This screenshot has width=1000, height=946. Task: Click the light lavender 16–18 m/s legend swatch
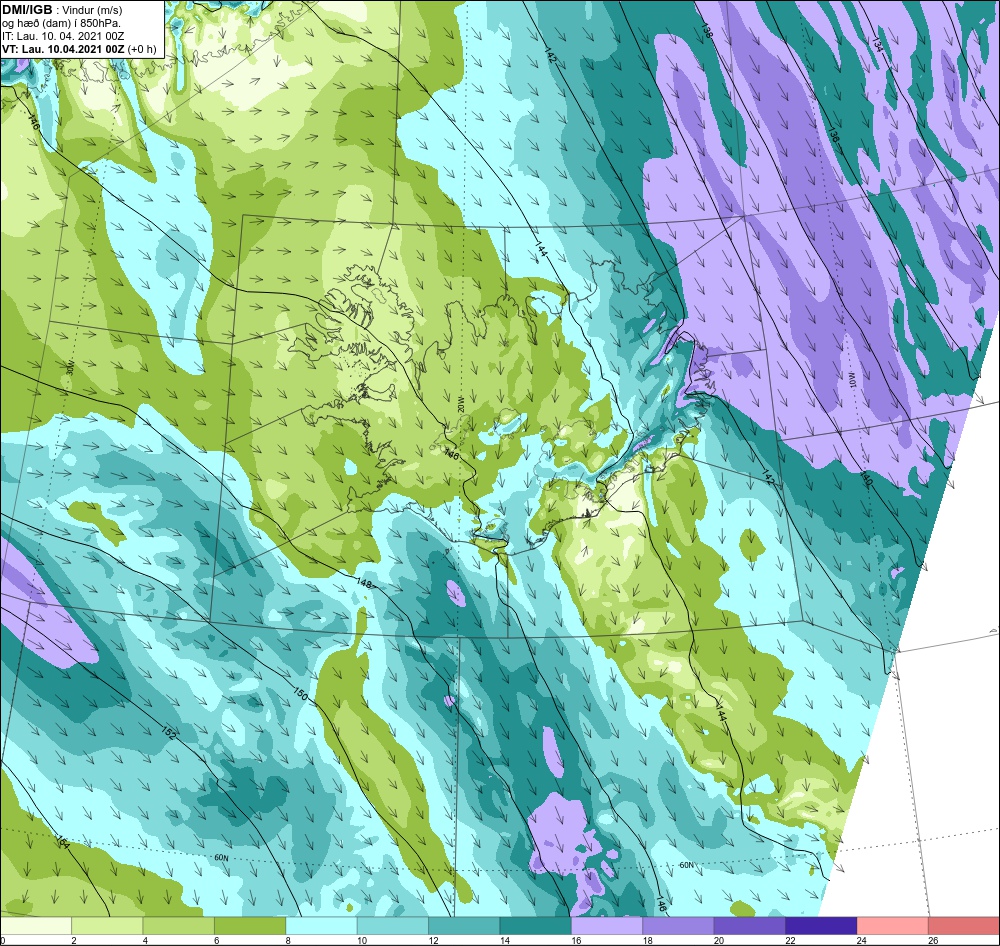tap(607, 926)
